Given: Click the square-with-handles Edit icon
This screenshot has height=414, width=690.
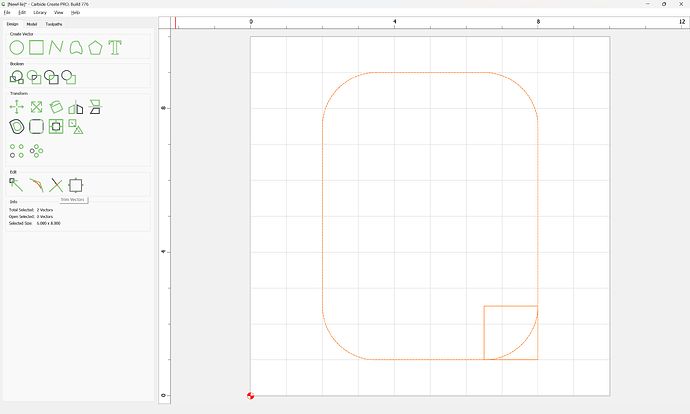Looking at the screenshot, I should coord(76,185).
